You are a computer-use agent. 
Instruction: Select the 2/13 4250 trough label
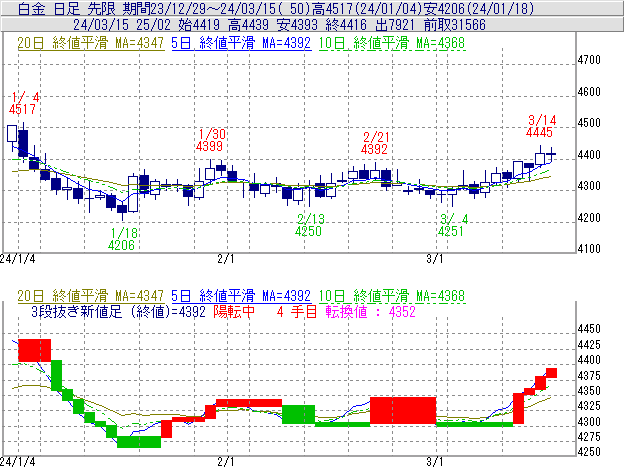coord(310,225)
